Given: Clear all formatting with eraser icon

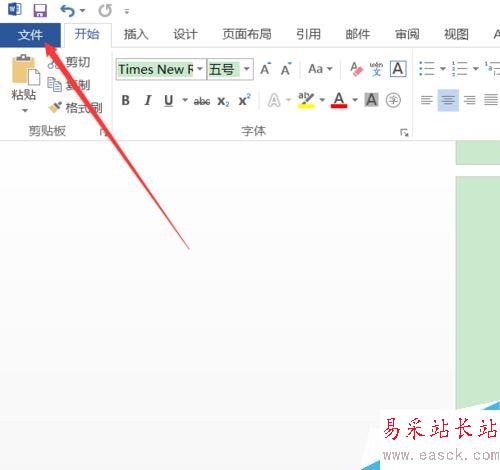Looking at the screenshot, I should point(356,69).
